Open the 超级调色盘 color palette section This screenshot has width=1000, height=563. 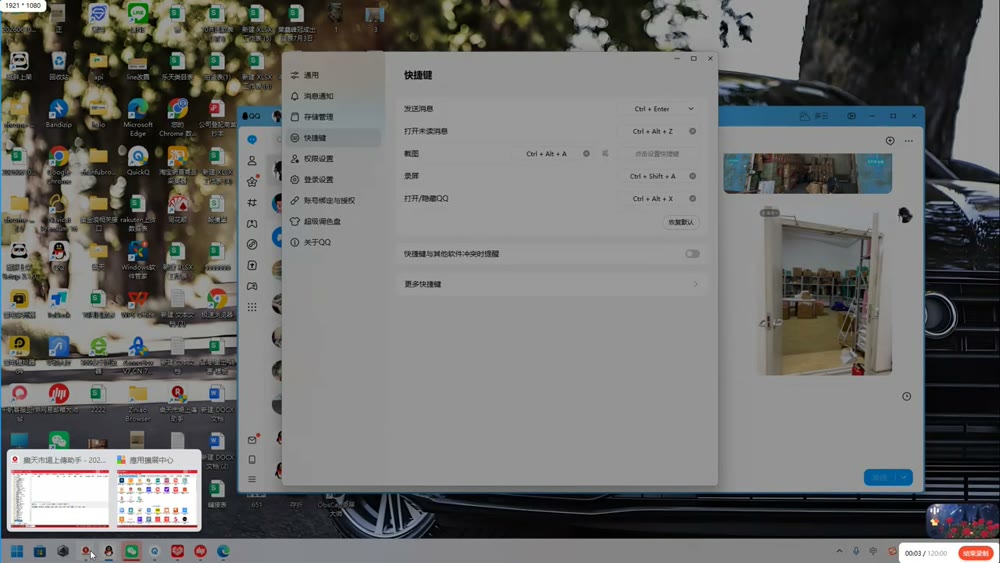click(333, 221)
